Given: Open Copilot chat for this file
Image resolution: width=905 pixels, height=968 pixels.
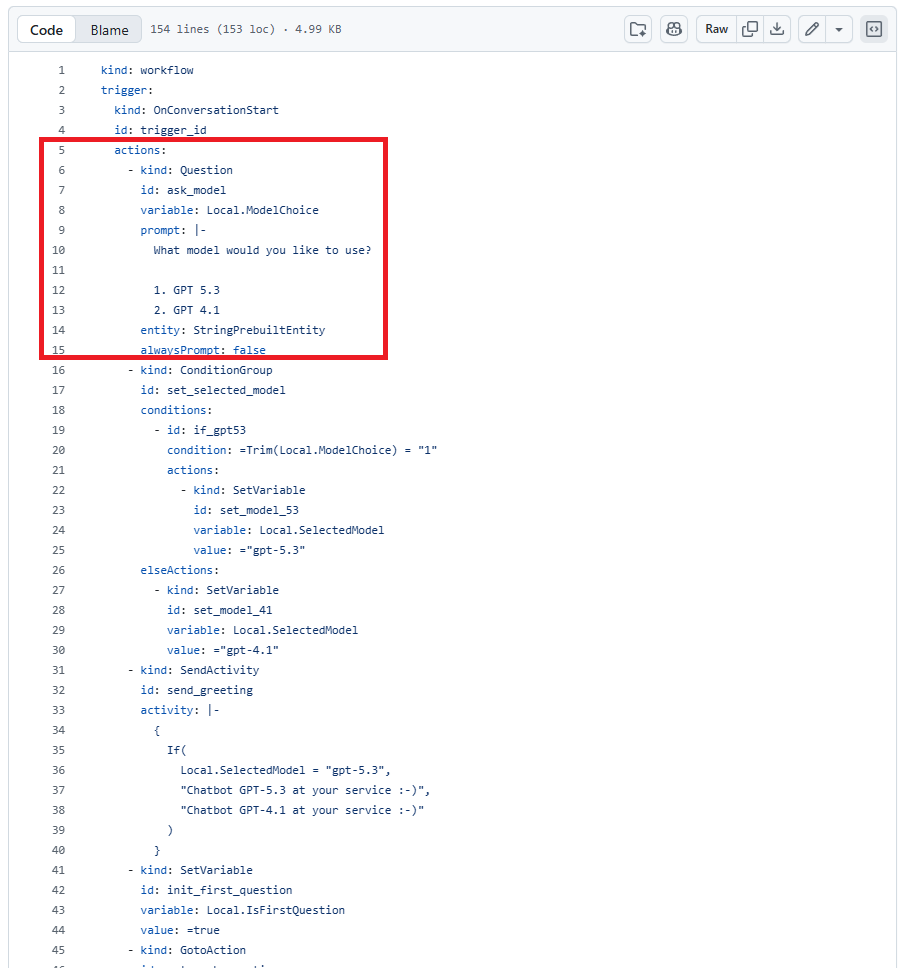Looking at the screenshot, I should tap(674, 29).
